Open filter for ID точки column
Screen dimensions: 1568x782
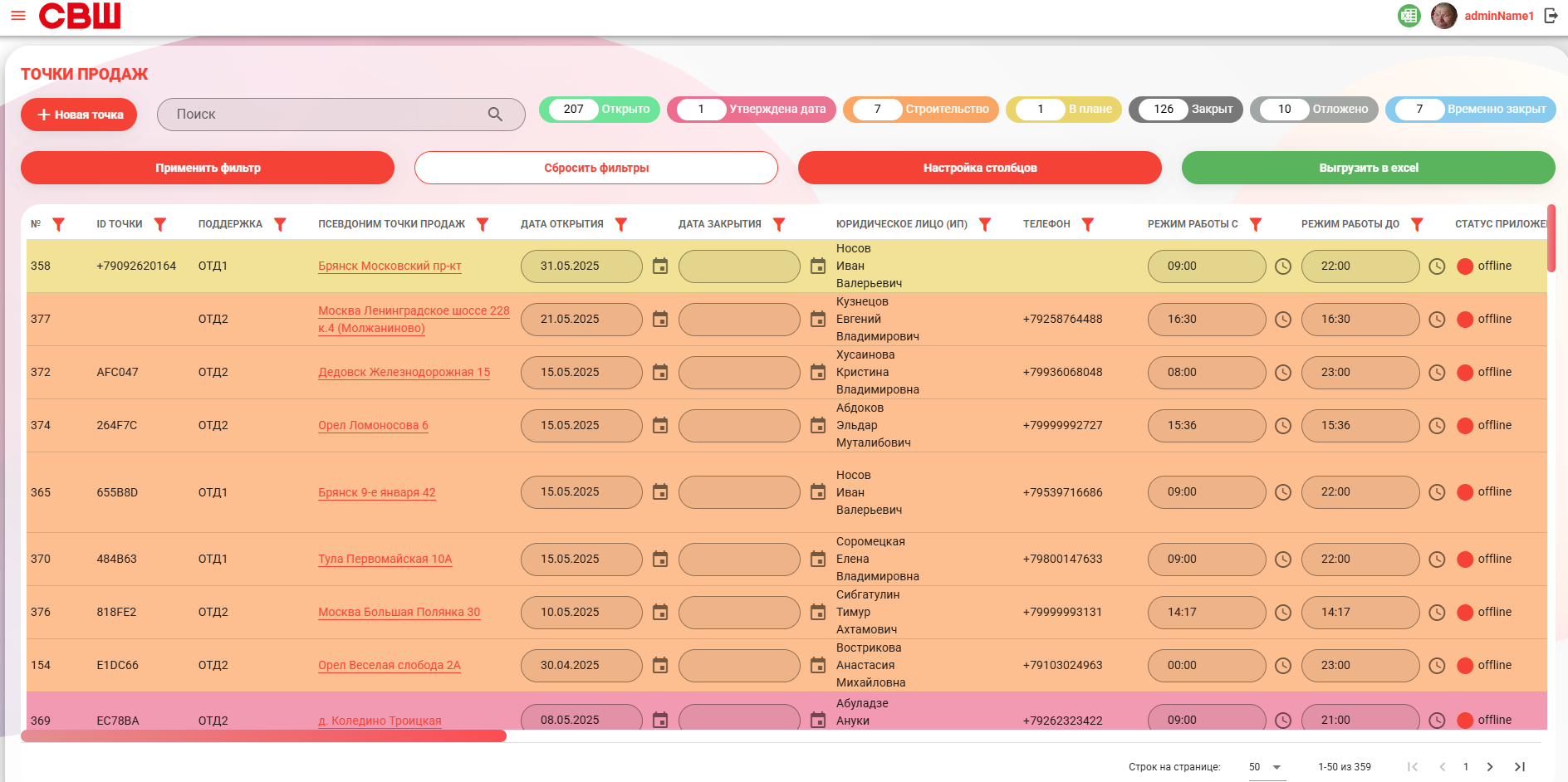coord(160,224)
